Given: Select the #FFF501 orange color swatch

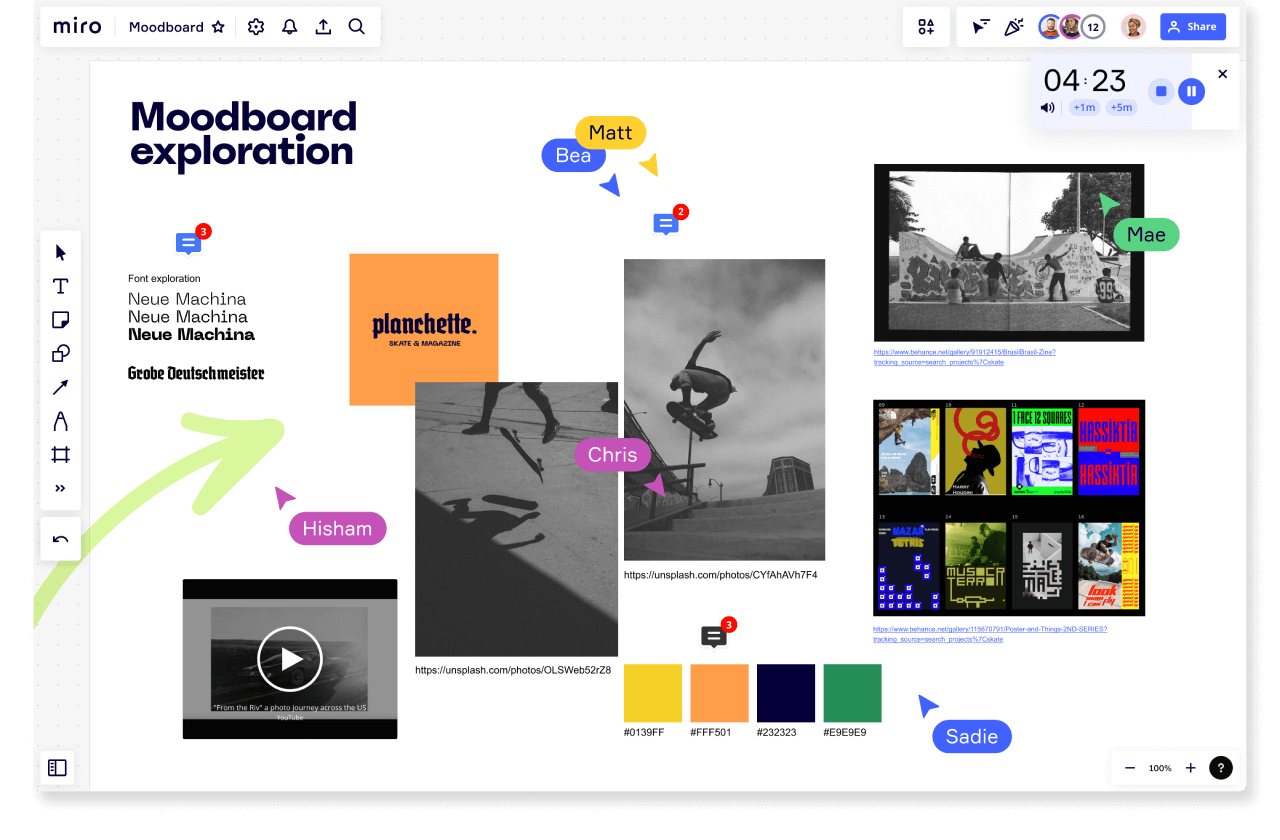Looking at the screenshot, I should (719, 692).
